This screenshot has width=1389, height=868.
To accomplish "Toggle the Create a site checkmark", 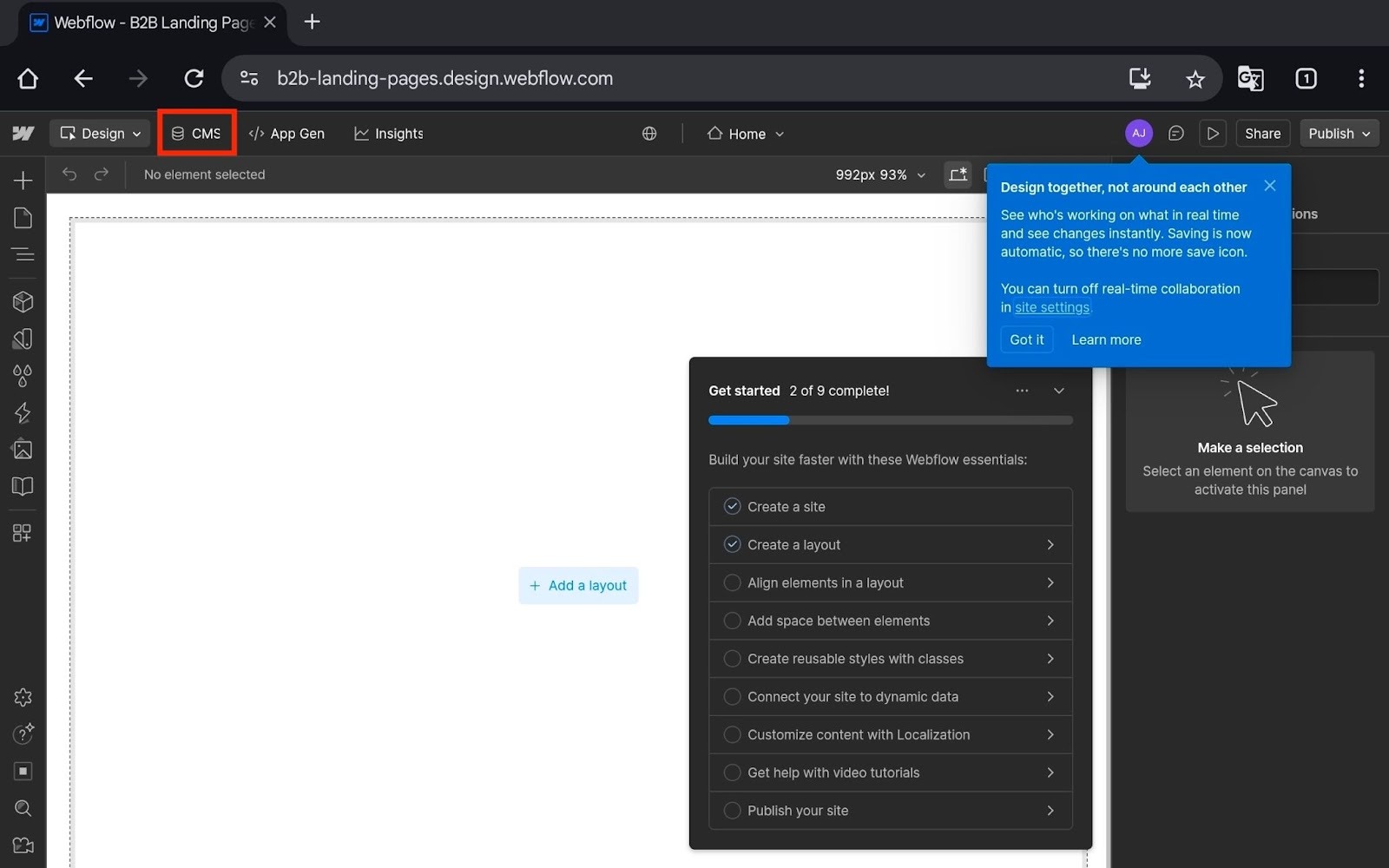I will click(733, 507).
